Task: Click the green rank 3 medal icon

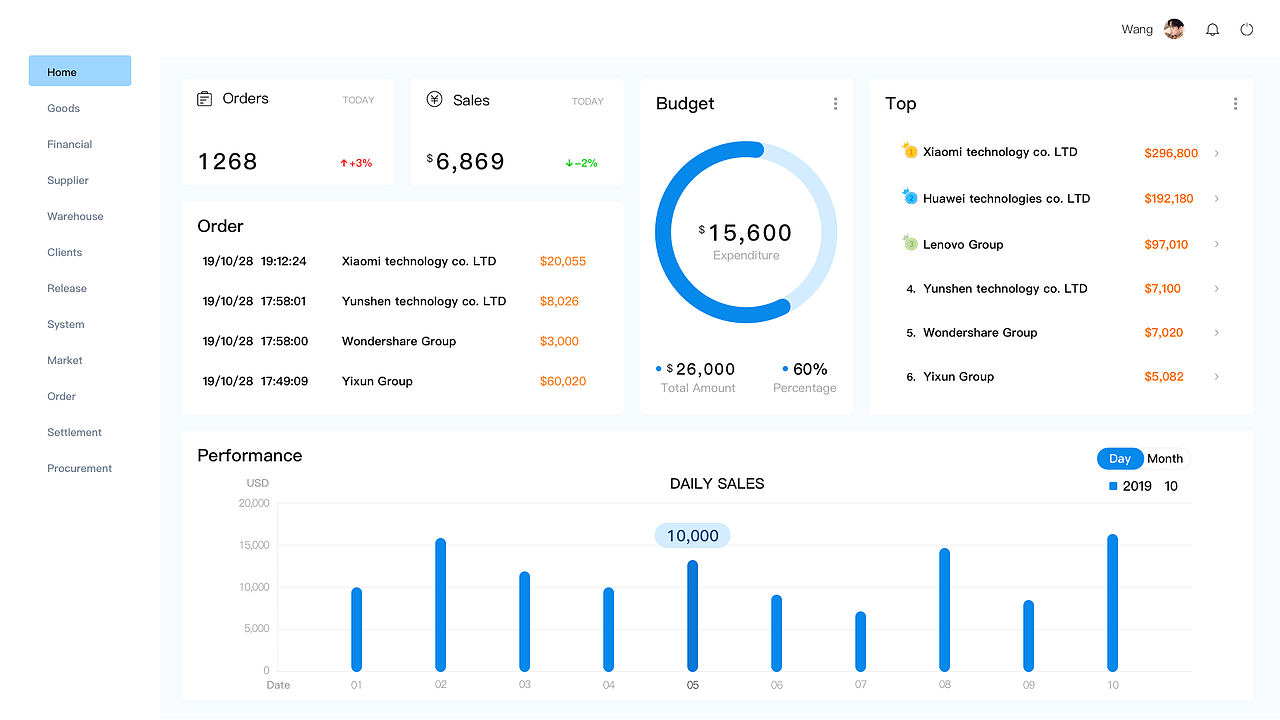Action: click(910, 243)
